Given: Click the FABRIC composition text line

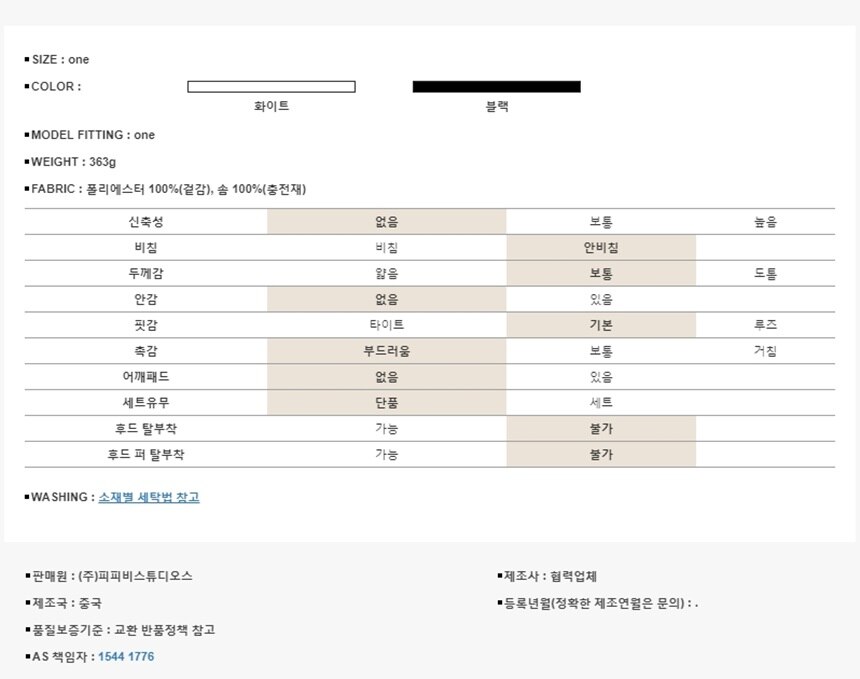Looking at the screenshot, I should pos(170,189).
